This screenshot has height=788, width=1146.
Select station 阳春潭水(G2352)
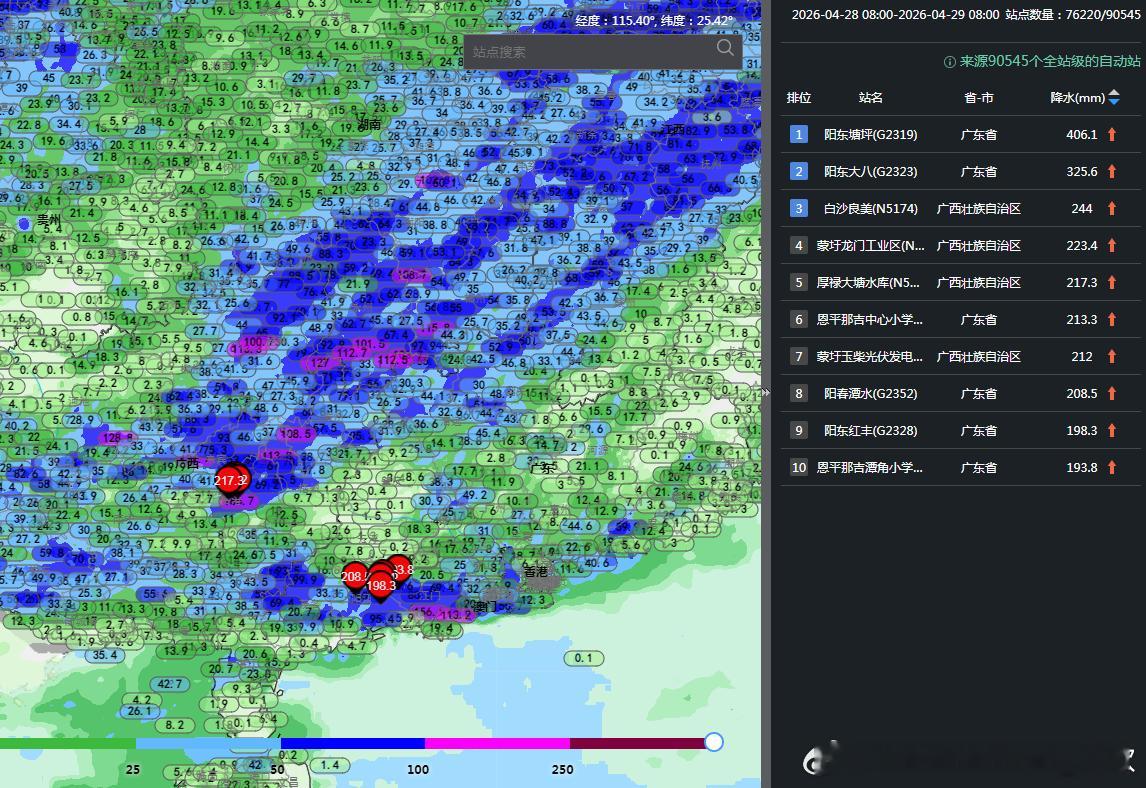click(870, 393)
